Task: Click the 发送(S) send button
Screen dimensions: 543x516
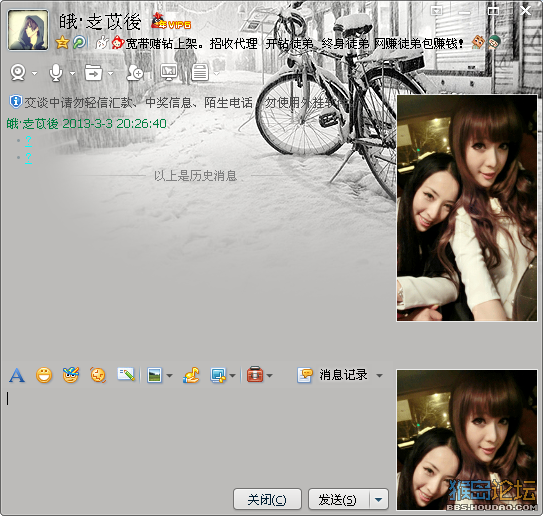Action: pyautogui.click(x=339, y=499)
